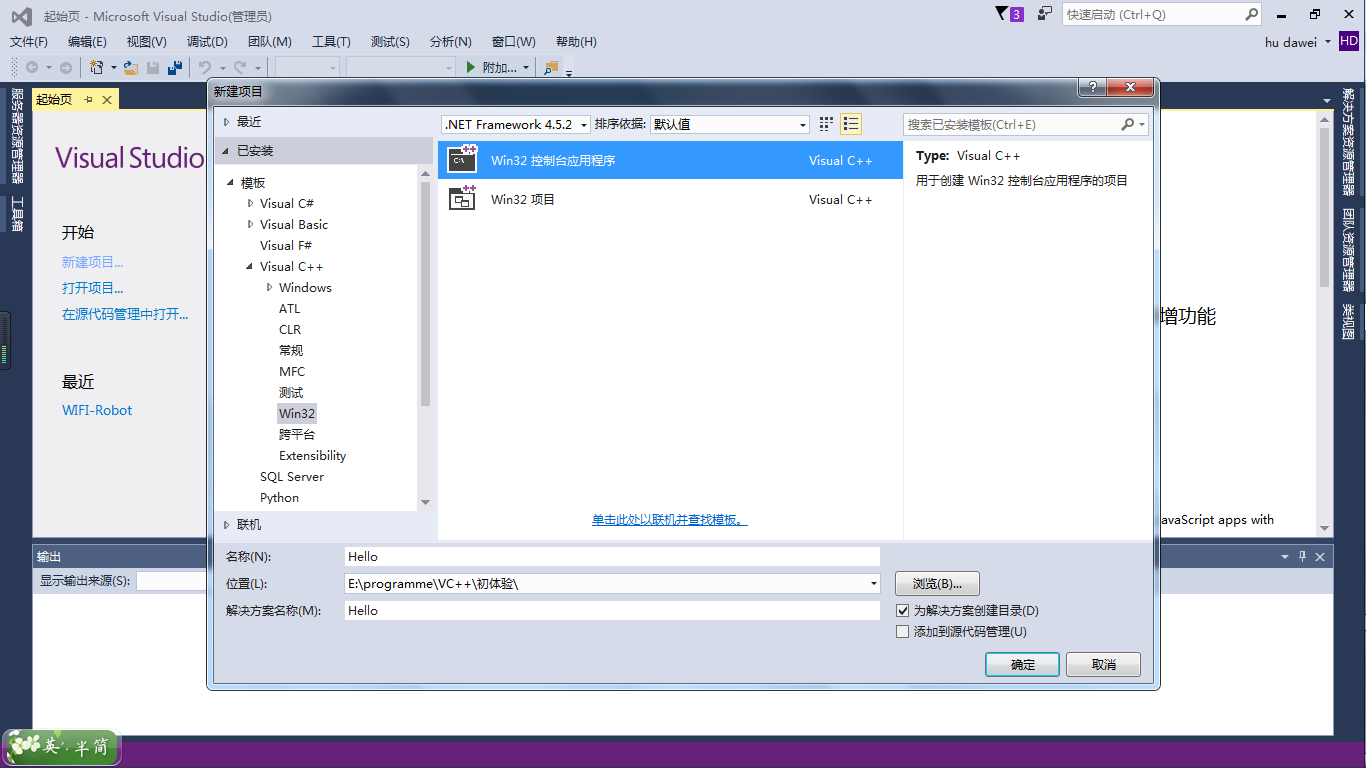Click the toolbar overflow options arrow
Screen dimensions: 1366x768
pyautogui.click(x=569, y=72)
